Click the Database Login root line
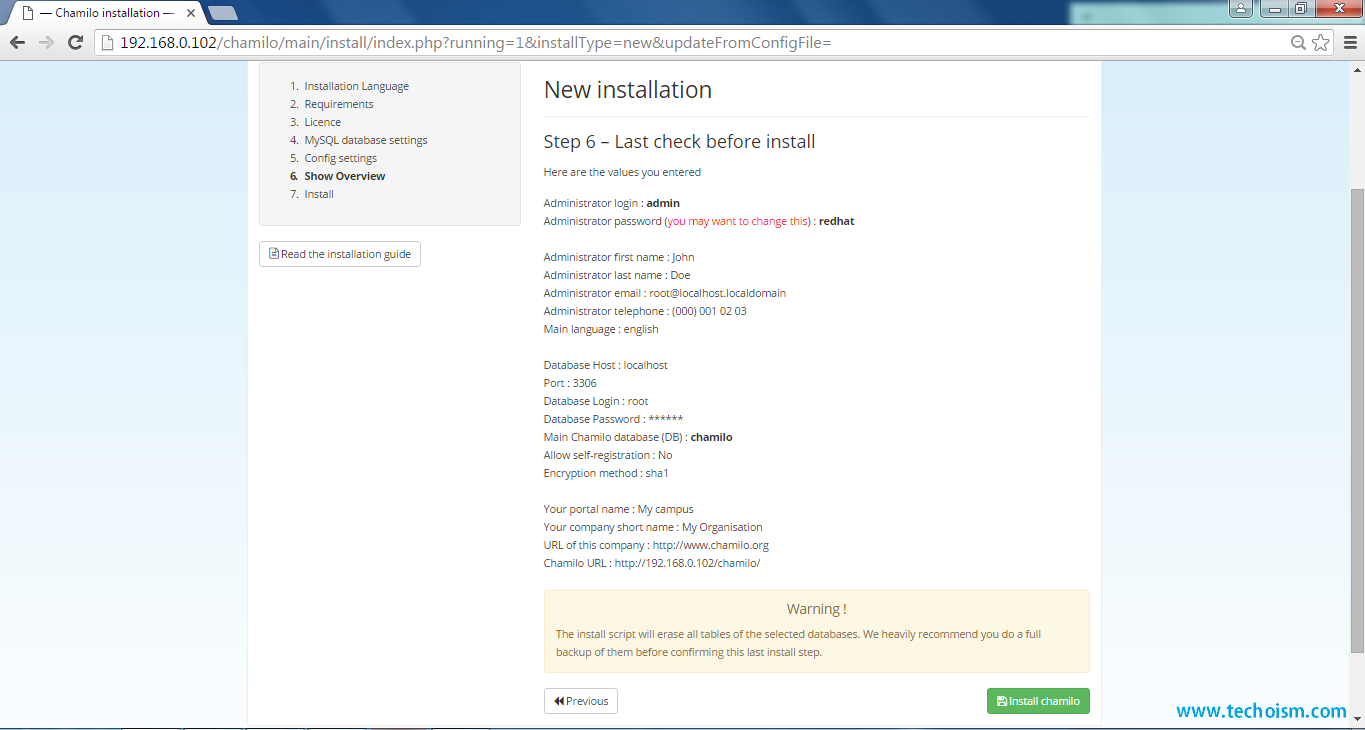 tap(596, 401)
